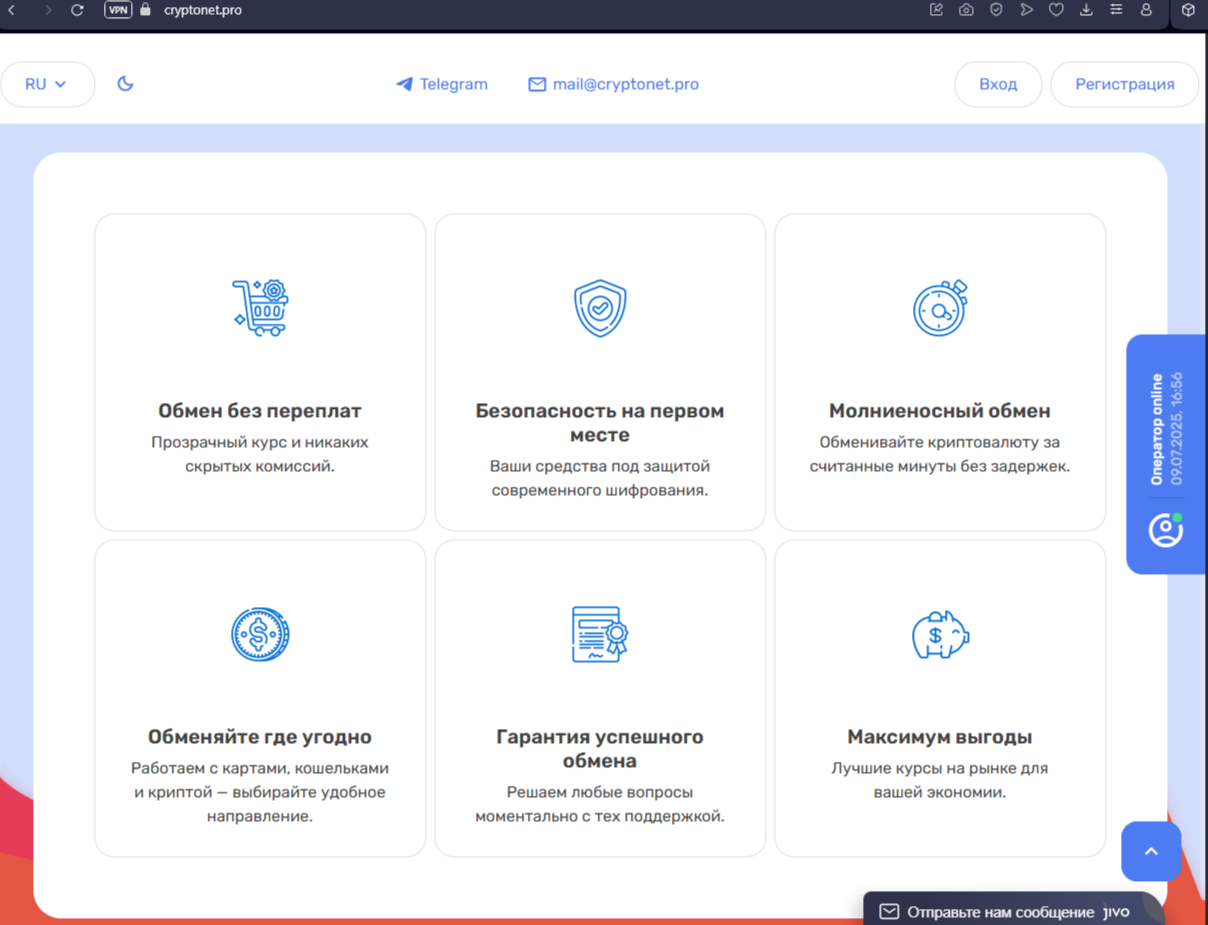
Task: Open the cube extensions icon
Action: tap(1188, 10)
